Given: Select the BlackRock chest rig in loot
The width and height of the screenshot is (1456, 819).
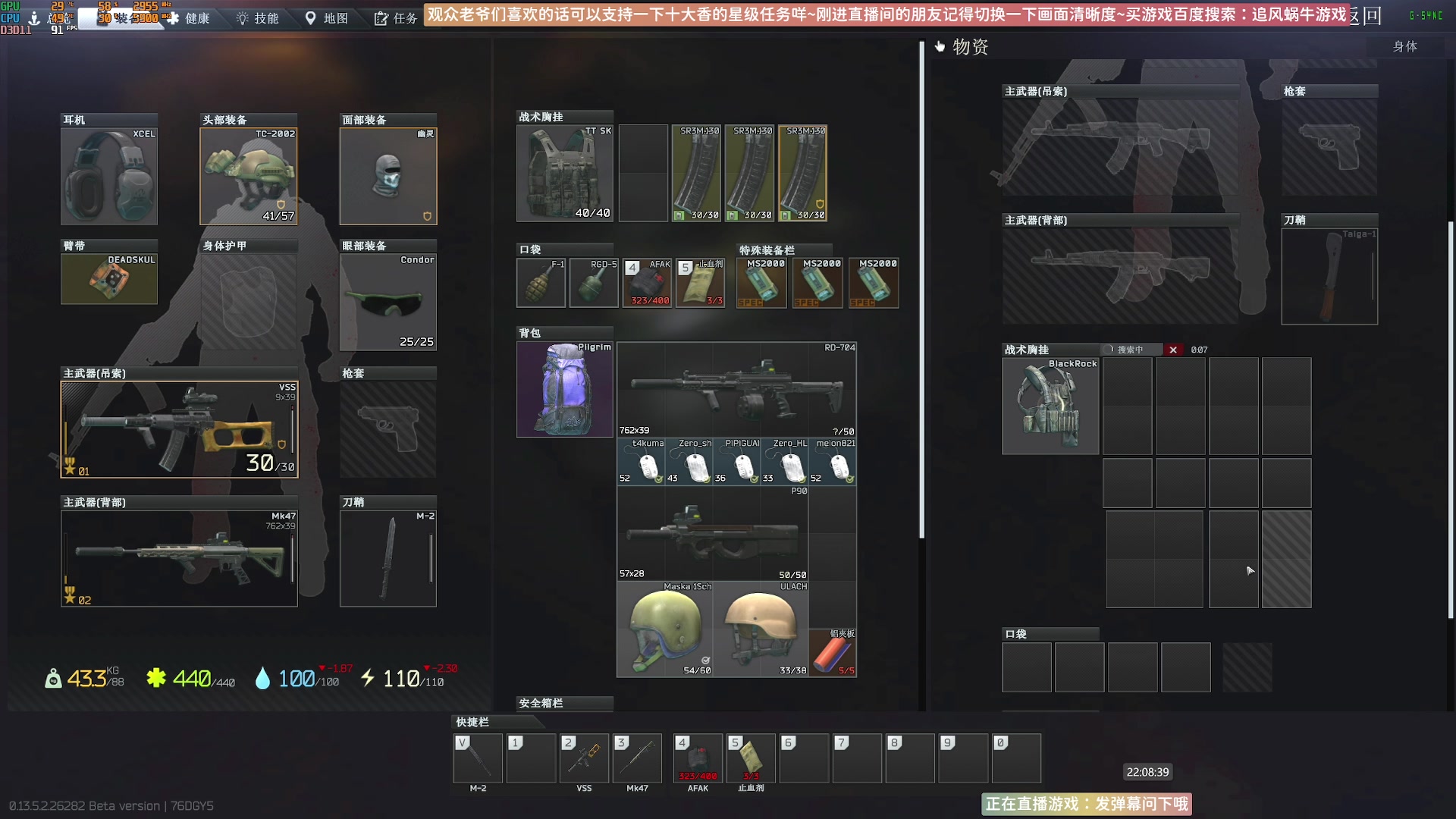Looking at the screenshot, I should click(1050, 406).
